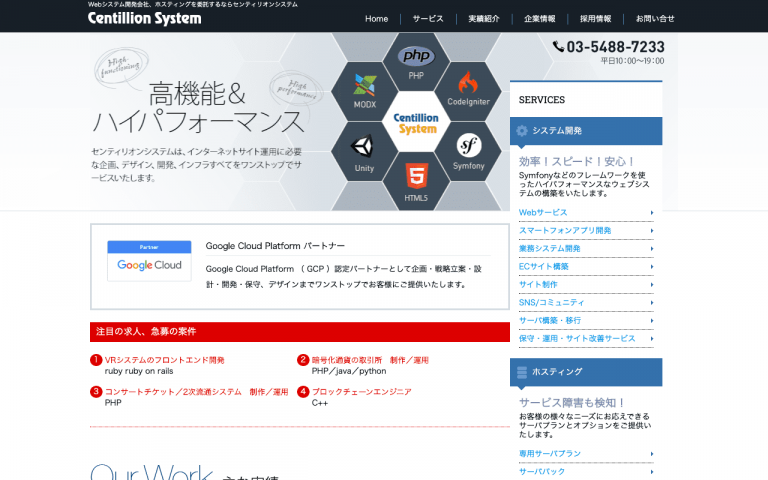Open the サービス menu item
768x480 pixels.
[428, 19]
